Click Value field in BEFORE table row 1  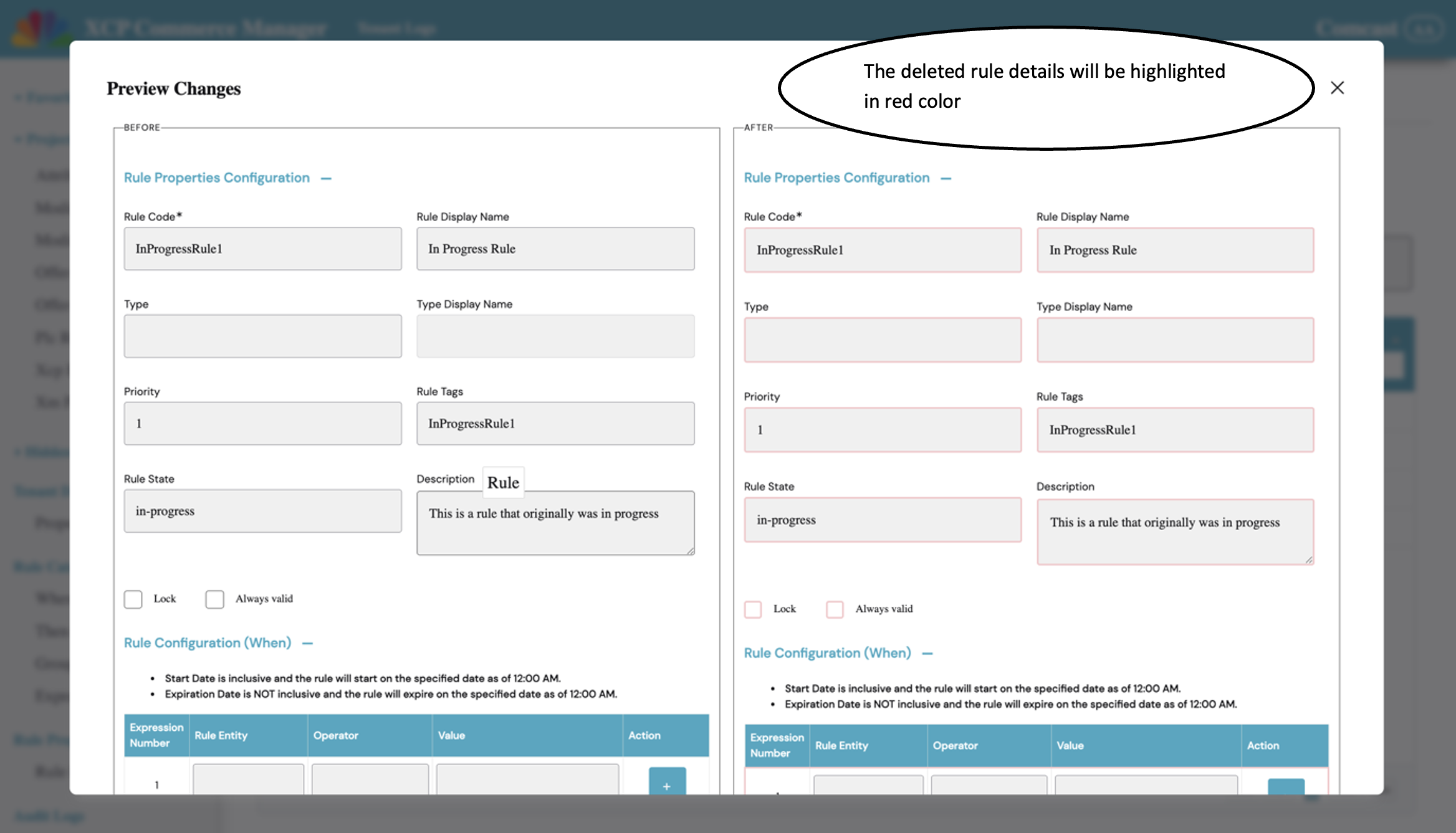coord(528,779)
